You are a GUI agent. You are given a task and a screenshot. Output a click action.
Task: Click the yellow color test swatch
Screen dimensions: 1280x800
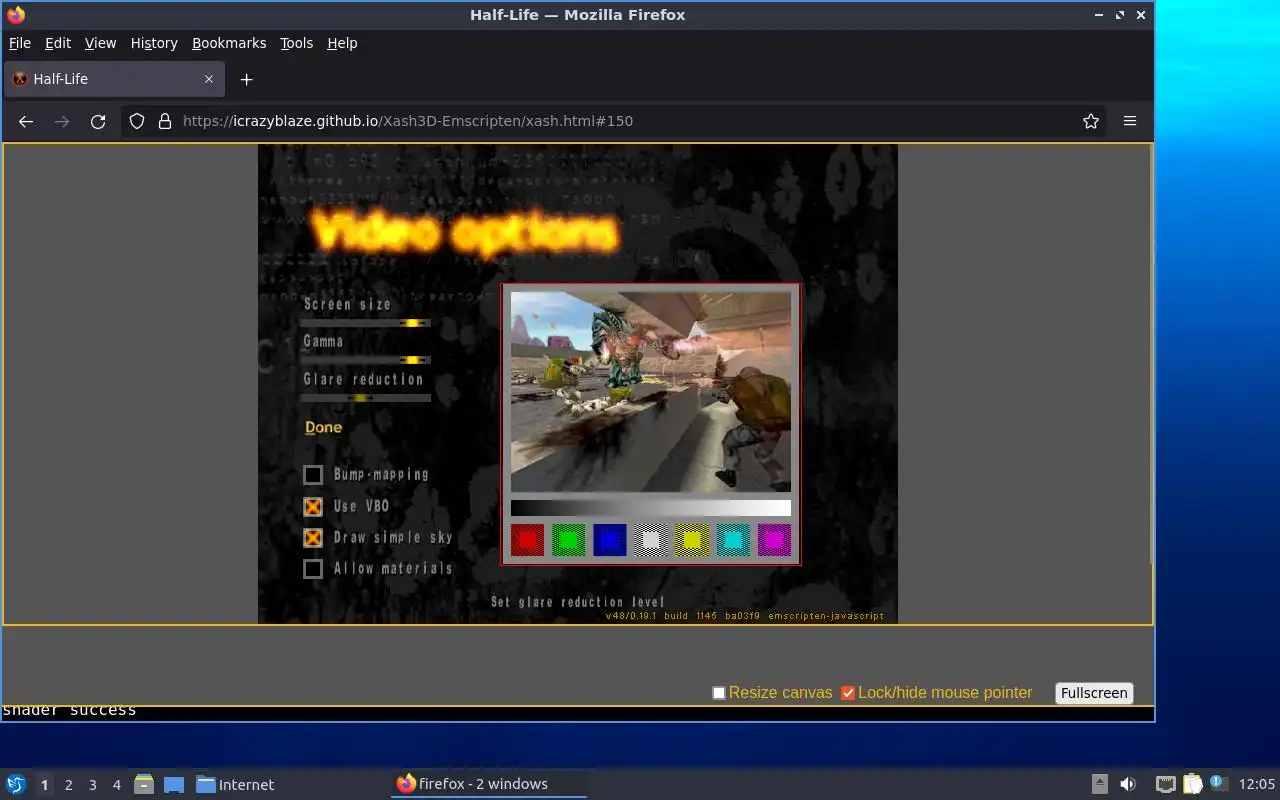[x=692, y=540]
